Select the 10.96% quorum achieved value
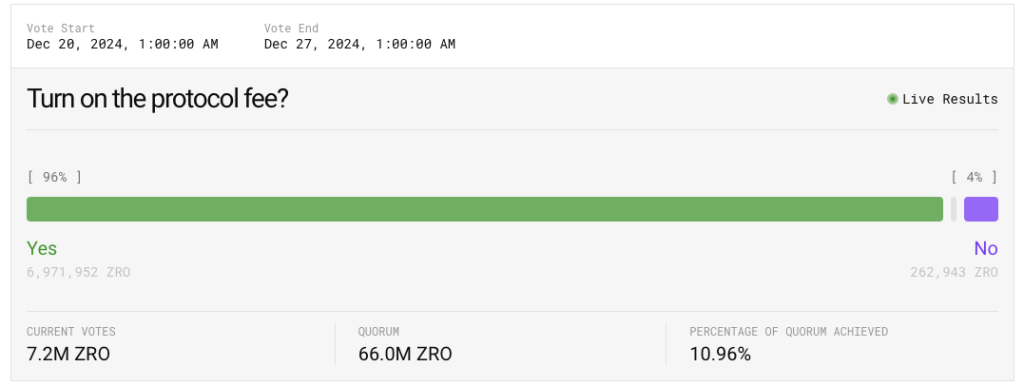The height and width of the screenshot is (386, 1024). 720,354
